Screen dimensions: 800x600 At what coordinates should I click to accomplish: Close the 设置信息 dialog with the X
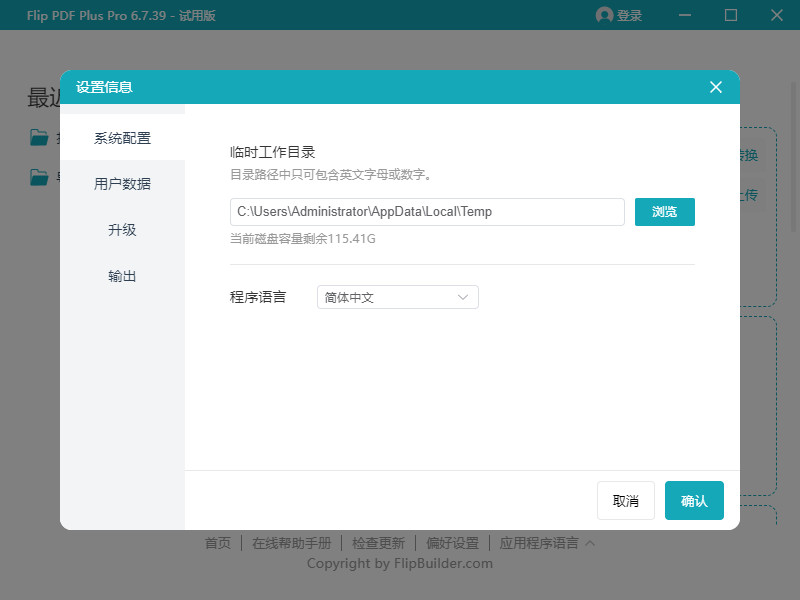[x=716, y=87]
